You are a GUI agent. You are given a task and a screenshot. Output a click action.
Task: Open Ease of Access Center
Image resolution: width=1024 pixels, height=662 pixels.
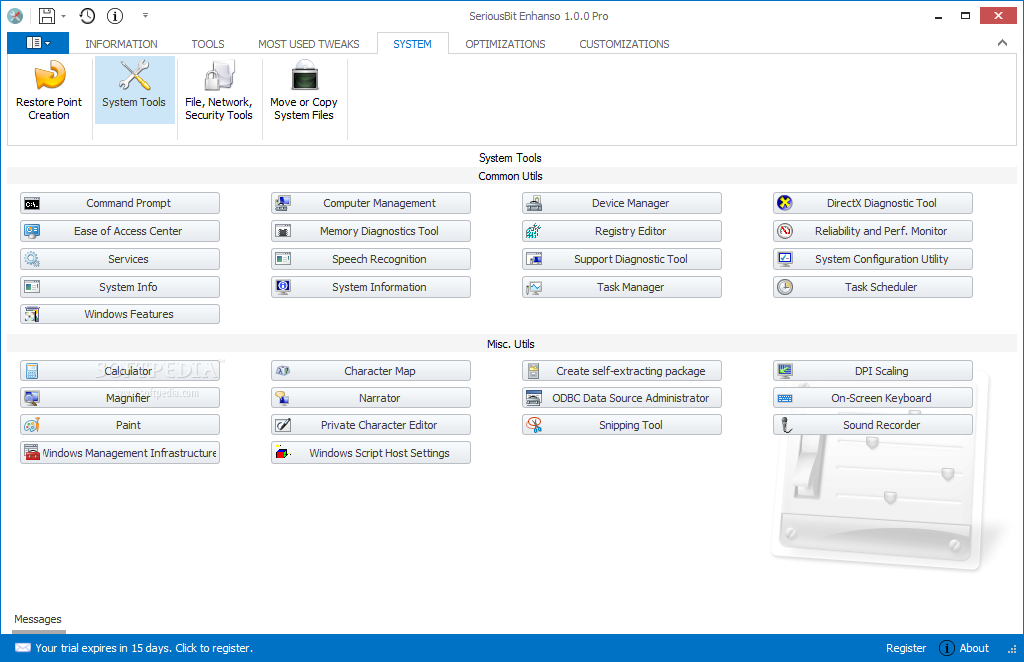pos(120,231)
